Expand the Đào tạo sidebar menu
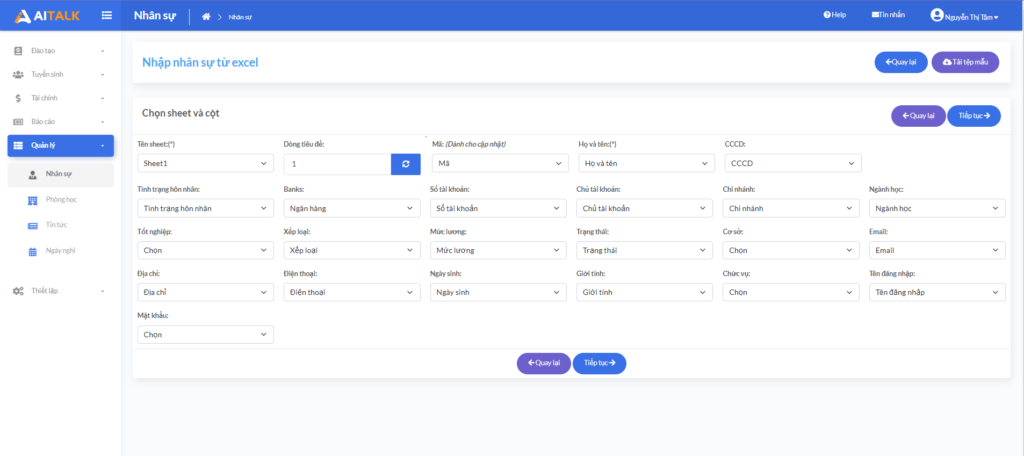This screenshot has height=456, width=1024. click(60, 50)
